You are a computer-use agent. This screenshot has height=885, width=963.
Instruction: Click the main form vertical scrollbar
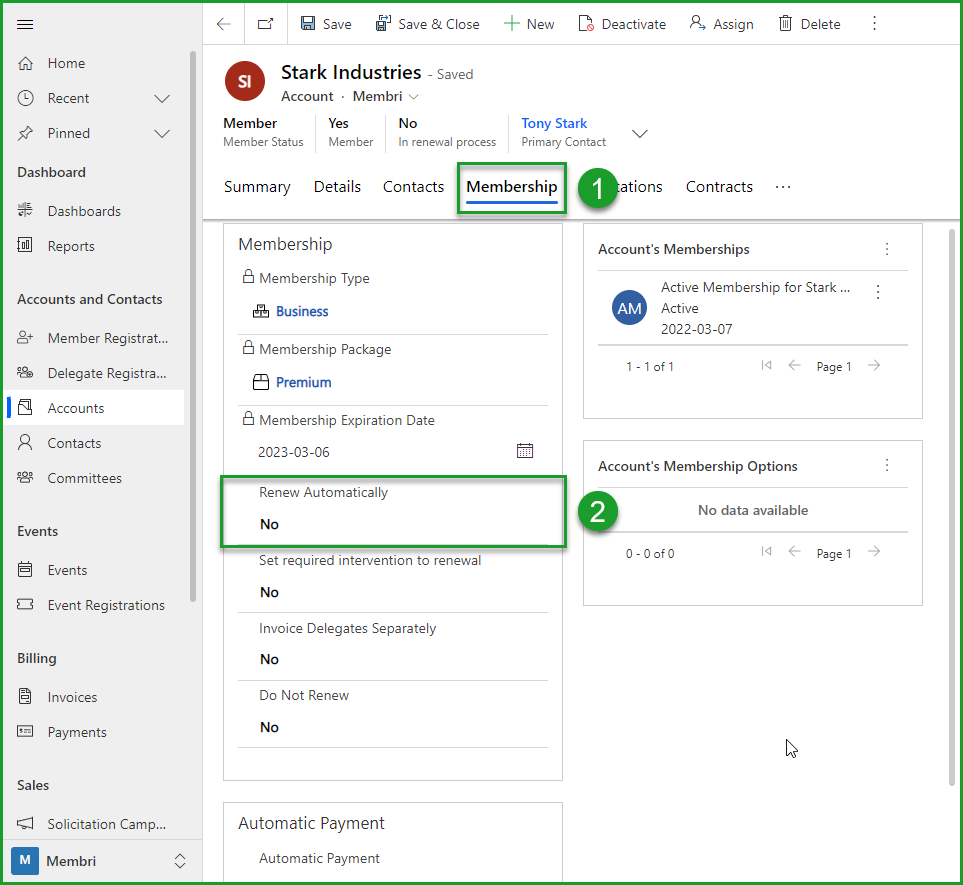point(951,500)
